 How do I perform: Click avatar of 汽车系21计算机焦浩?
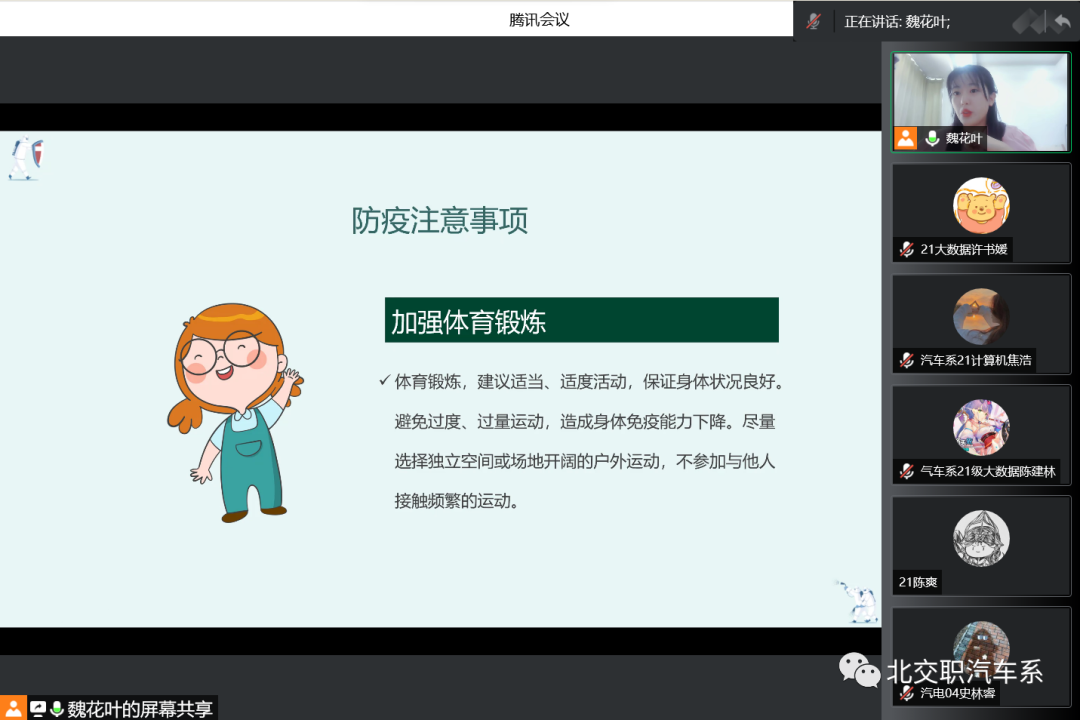pos(980,316)
